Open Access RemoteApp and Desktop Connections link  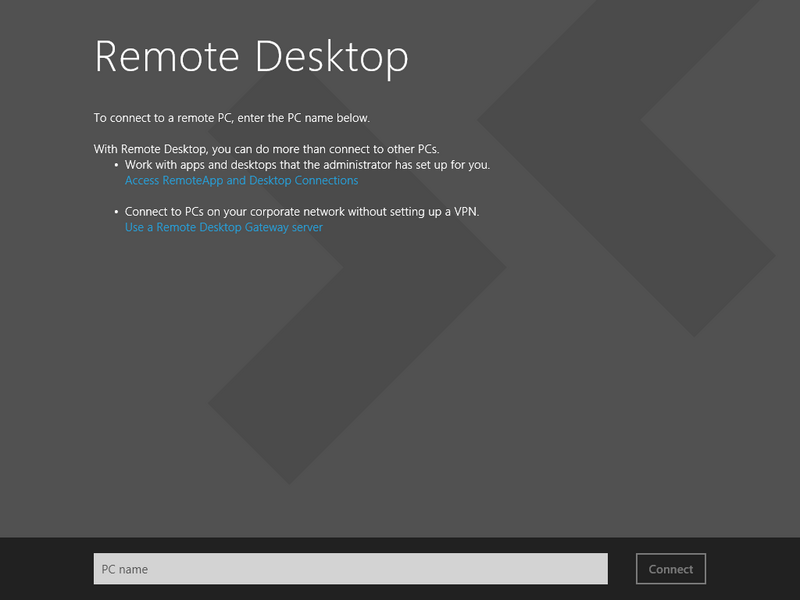pos(241,181)
